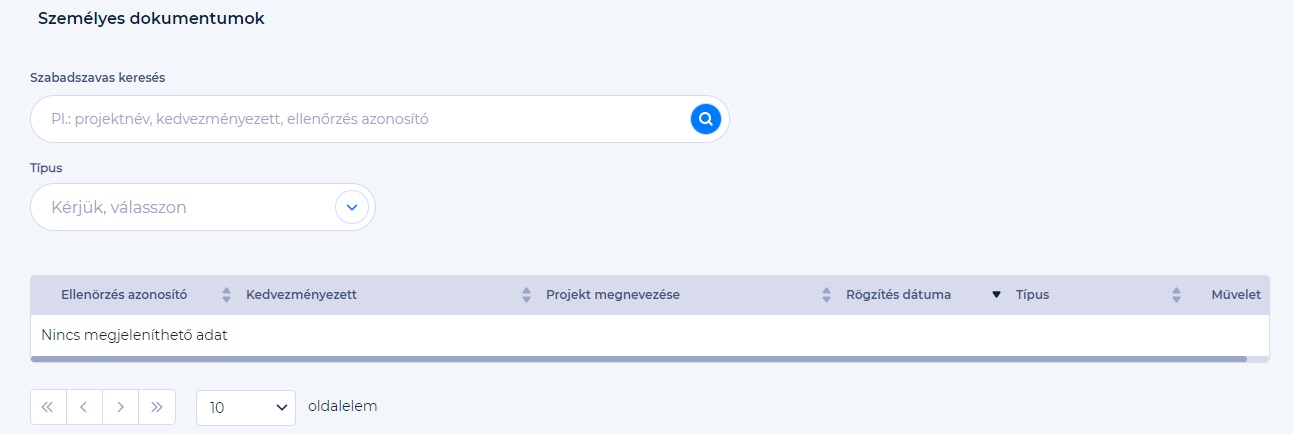Go to next page arrow button

pyautogui.click(x=121, y=407)
